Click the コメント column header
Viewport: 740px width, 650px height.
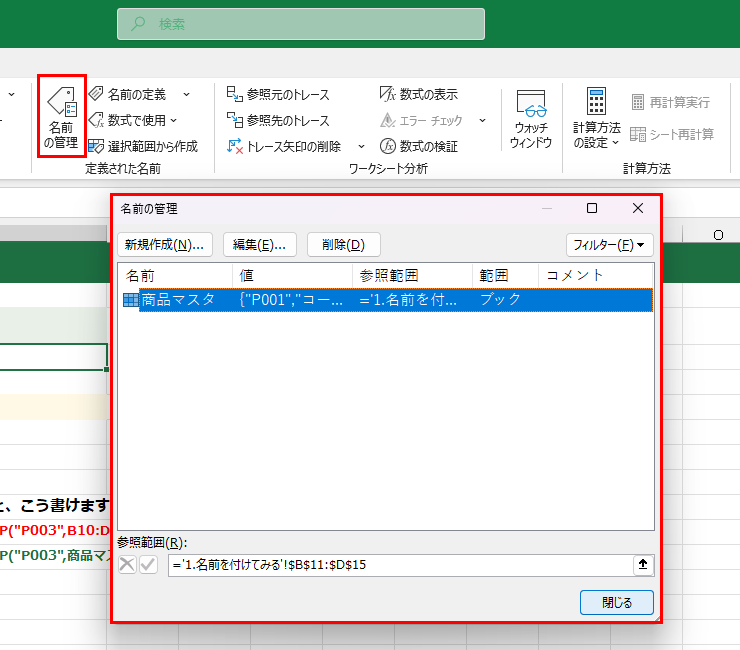point(596,275)
